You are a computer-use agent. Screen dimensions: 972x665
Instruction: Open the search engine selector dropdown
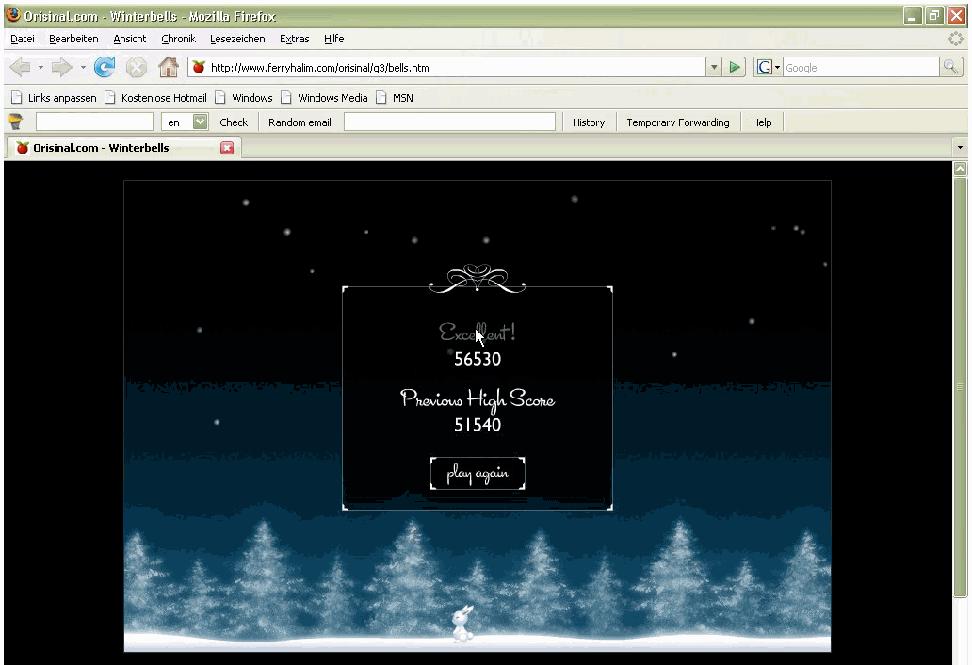click(777, 68)
